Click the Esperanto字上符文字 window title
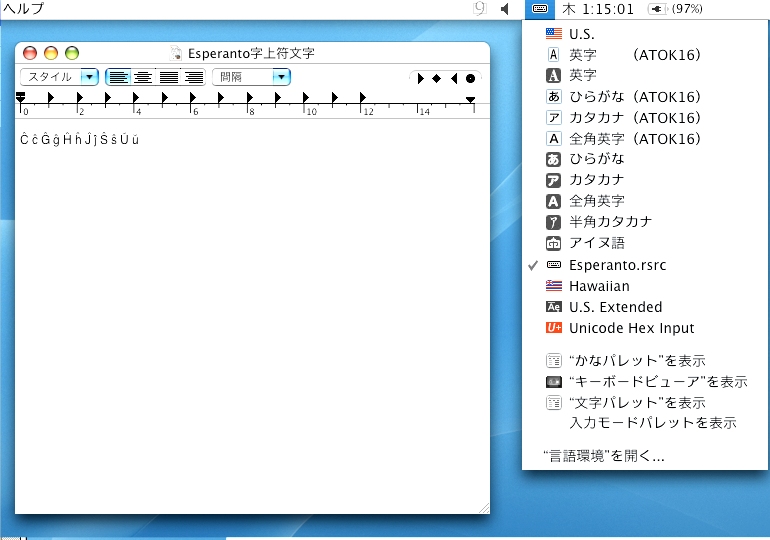Screen dimensions: 770x540 tap(251, 53)
